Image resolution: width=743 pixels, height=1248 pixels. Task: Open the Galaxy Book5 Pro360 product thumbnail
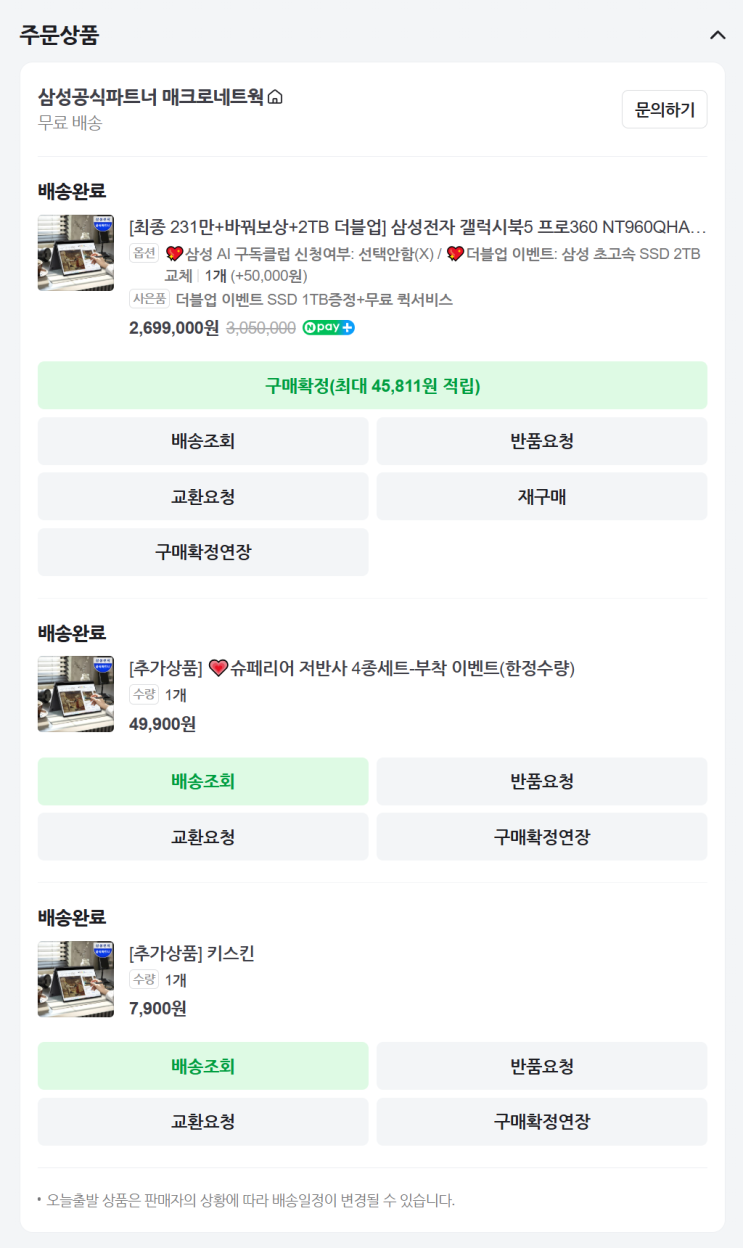(x=76, y=253)
